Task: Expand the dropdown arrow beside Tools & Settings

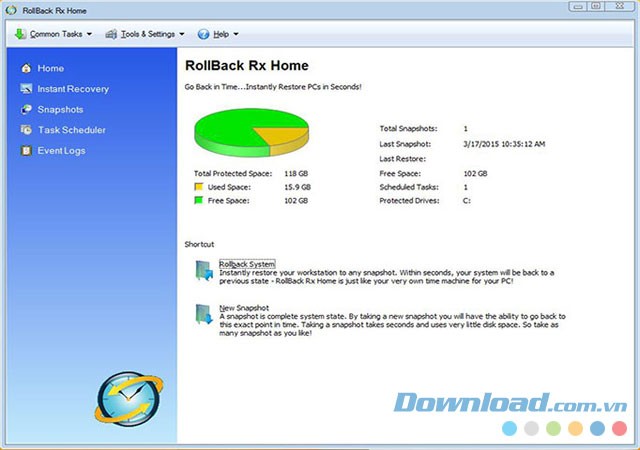Action: click(x=182, y=34)
